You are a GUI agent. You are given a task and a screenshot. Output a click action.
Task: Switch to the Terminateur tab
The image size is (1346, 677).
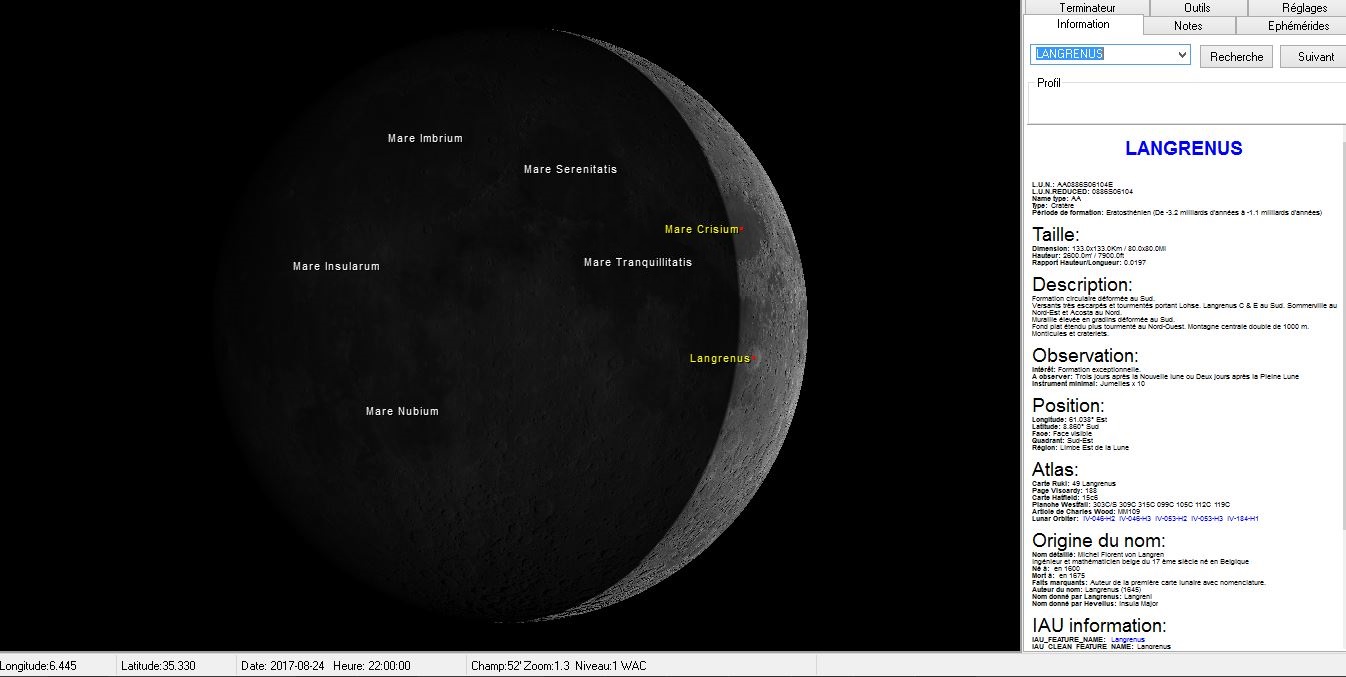coord(1087,7)
